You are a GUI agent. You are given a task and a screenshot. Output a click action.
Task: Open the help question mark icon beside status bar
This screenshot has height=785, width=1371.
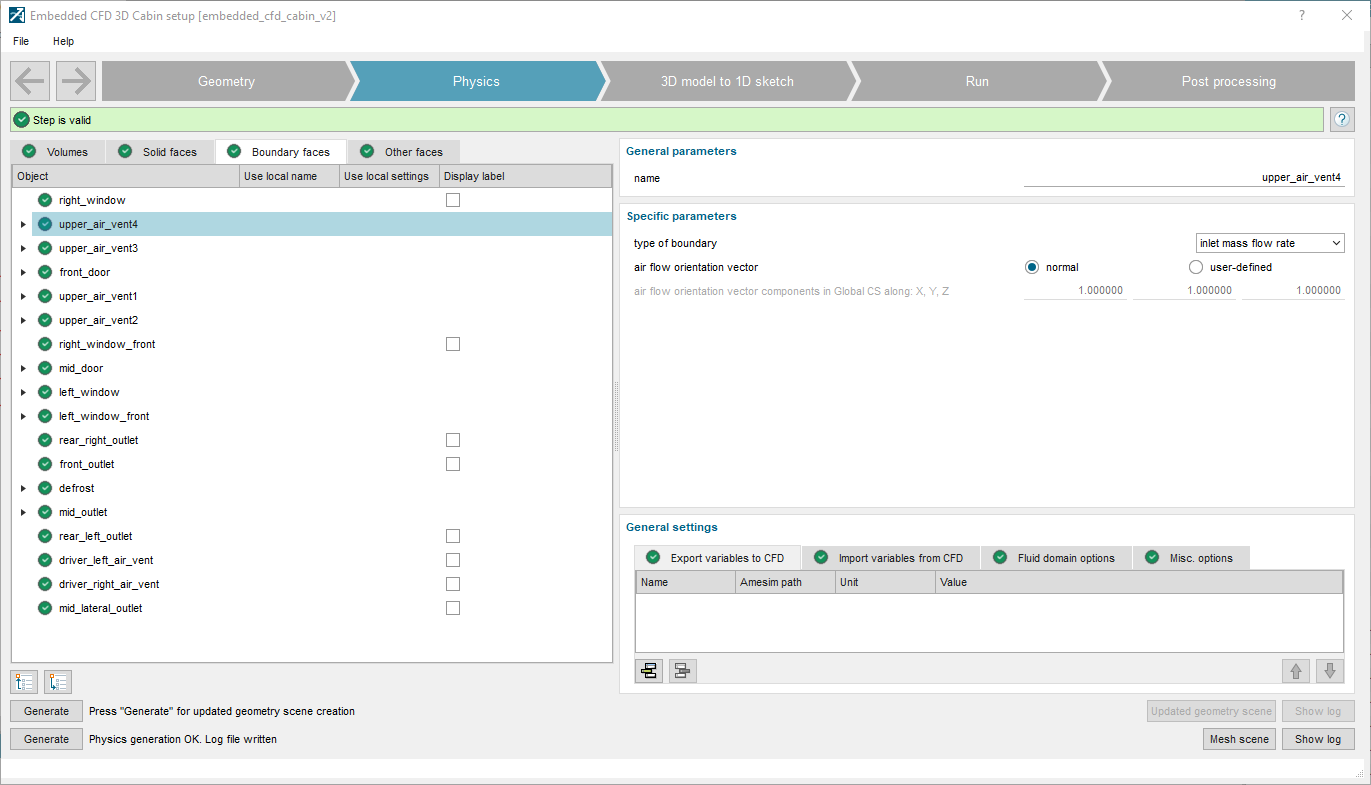[1342, 120]
